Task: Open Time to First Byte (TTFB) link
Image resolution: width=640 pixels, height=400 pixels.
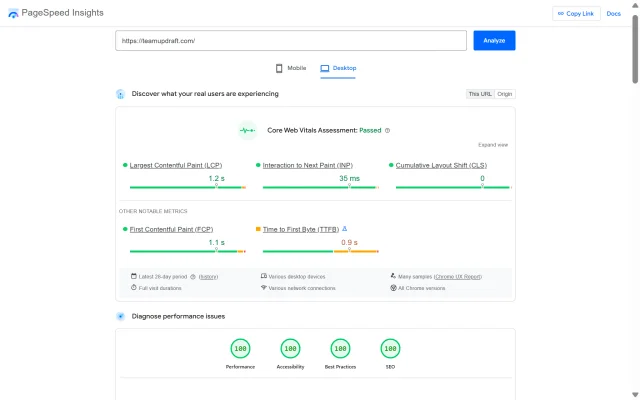Action: coord(300,229)
